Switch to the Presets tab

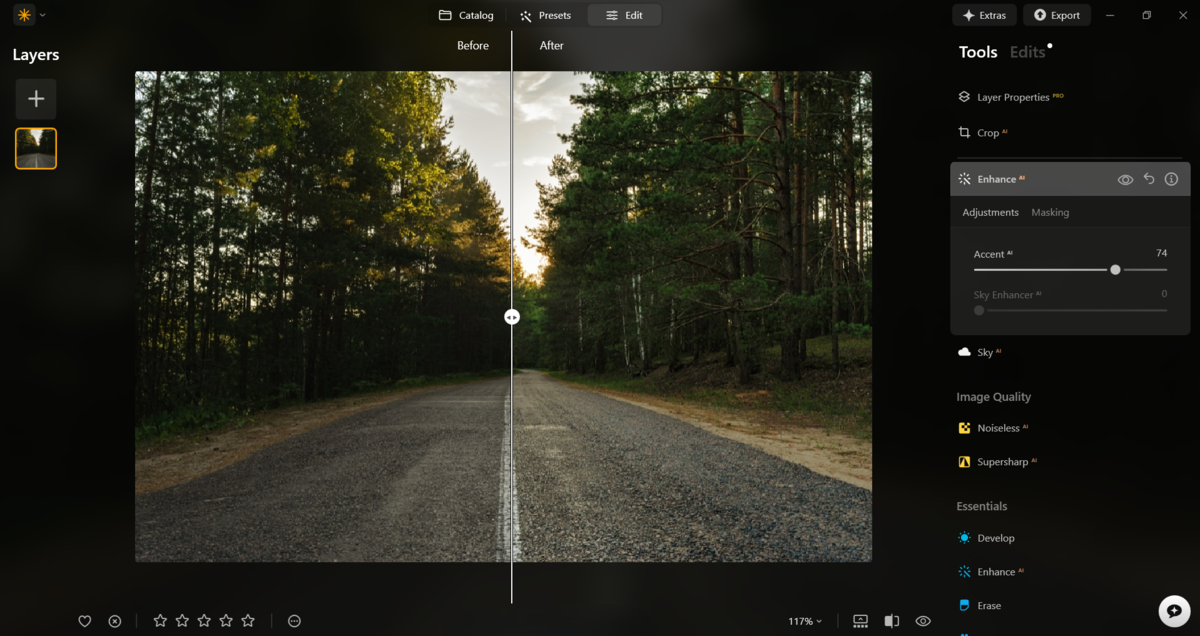point(545,15)
